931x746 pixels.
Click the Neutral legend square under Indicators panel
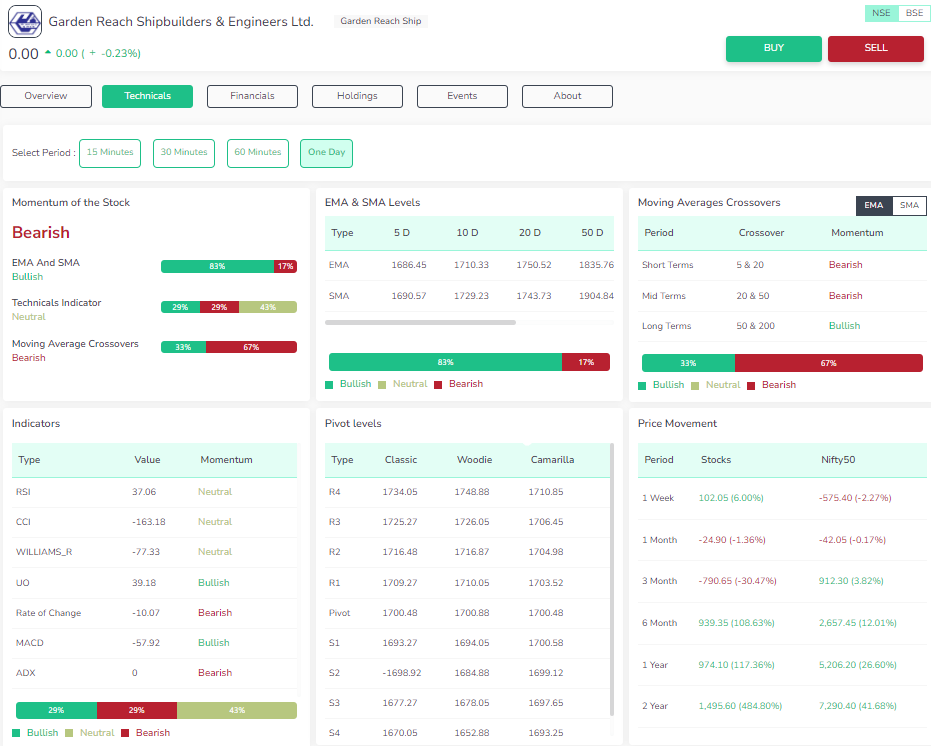(69, 733)
